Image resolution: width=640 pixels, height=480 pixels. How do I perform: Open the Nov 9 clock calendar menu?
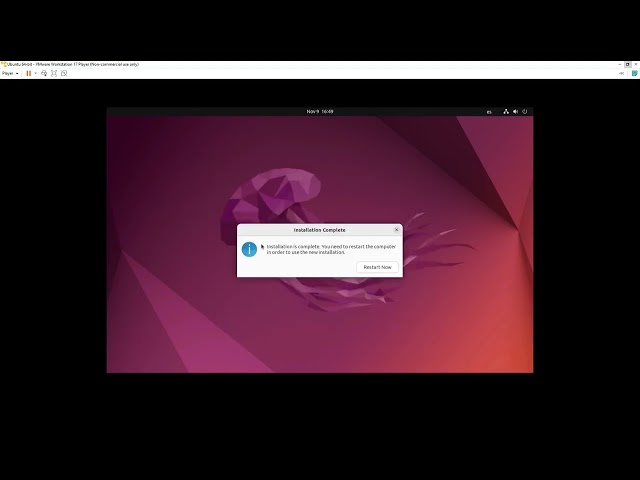point(320,111)
